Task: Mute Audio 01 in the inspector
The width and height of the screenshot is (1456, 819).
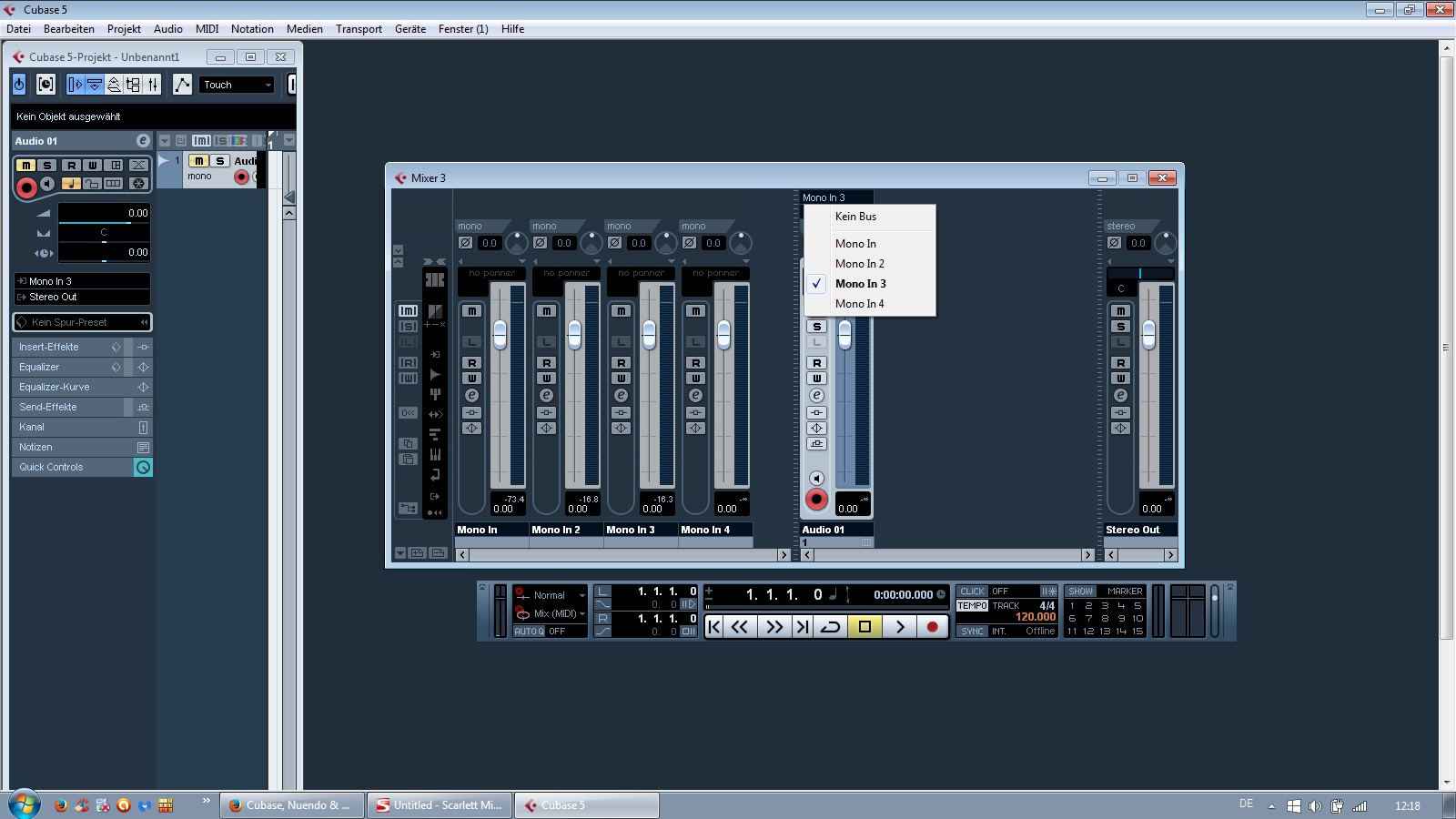Action: 25,166
